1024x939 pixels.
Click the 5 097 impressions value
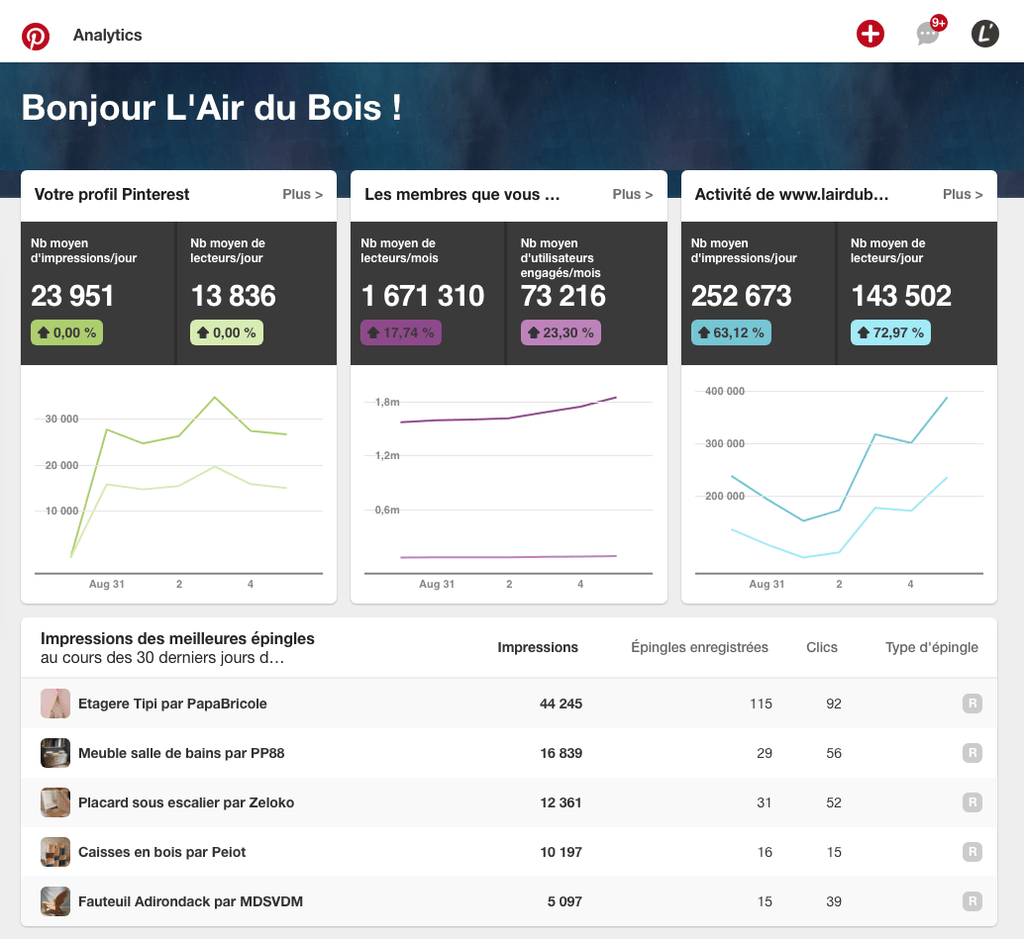click(565, 901)
